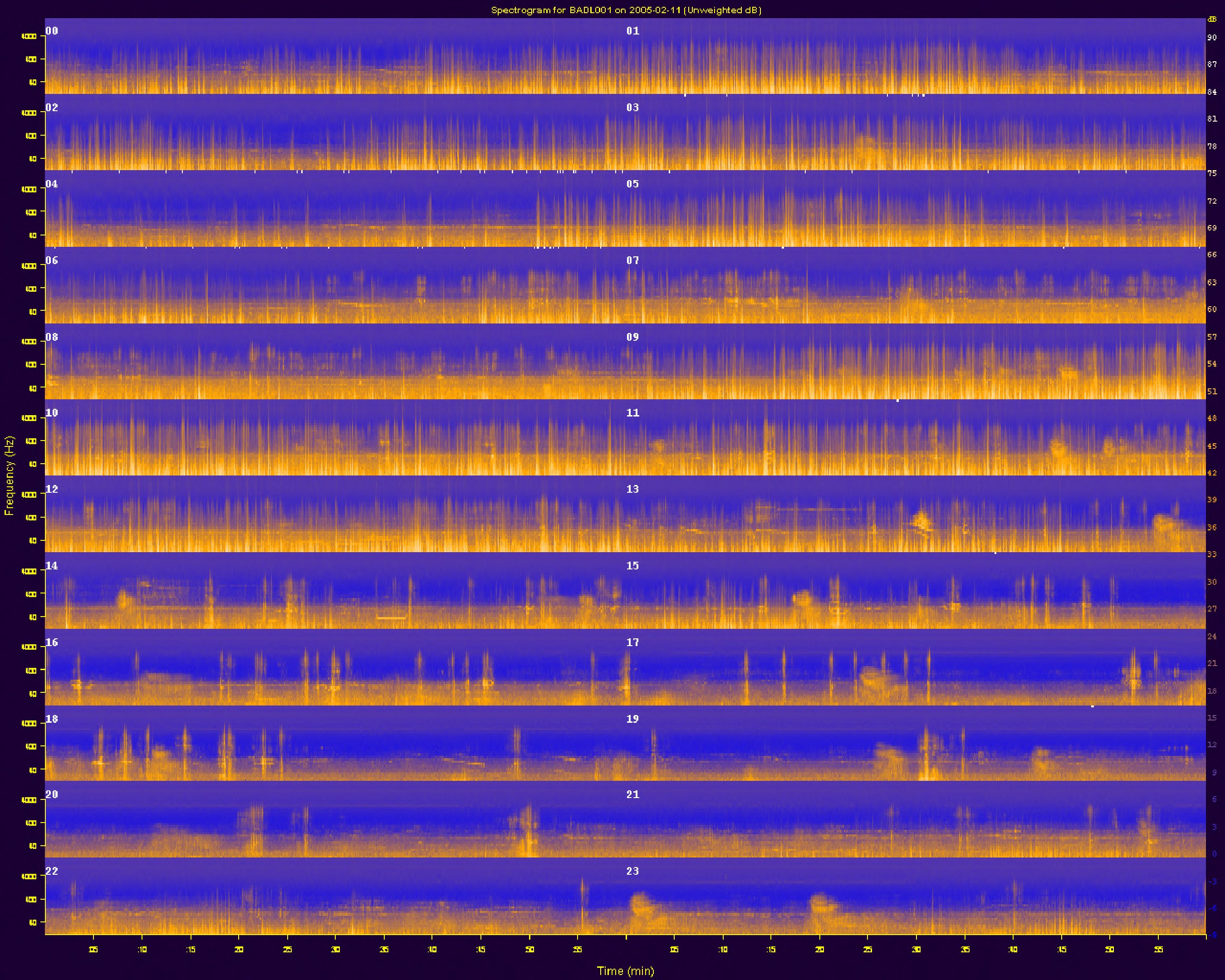Click the 30 dB value on color scale
This screenshot has width=1225, height=980.
click(x=1211, y=582)
